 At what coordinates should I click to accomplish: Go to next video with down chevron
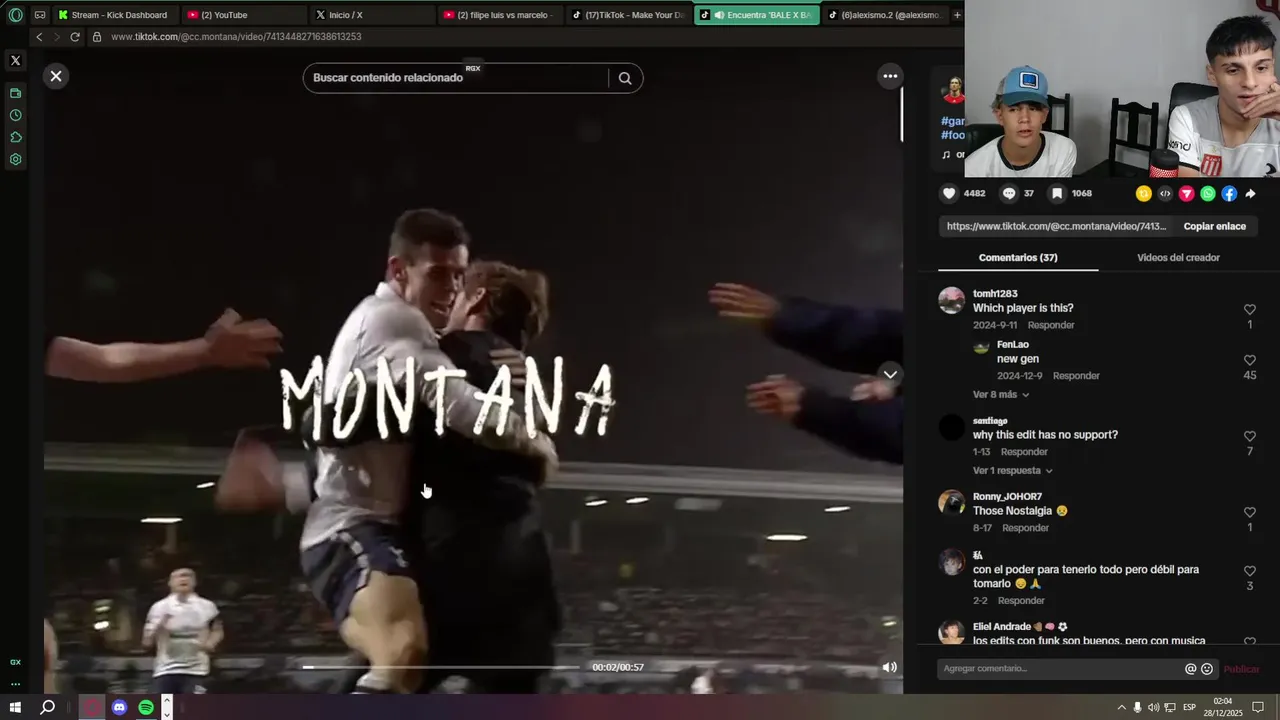pos(890,374)
